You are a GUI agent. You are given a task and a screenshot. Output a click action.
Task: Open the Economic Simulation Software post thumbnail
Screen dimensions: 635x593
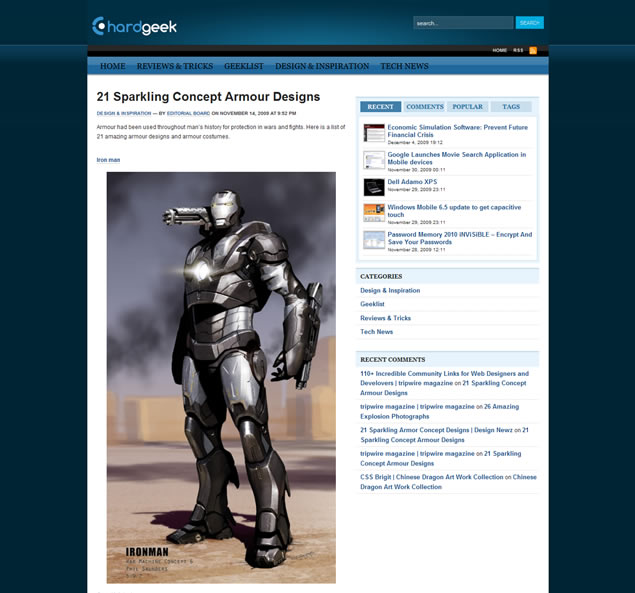click(374, 133)
